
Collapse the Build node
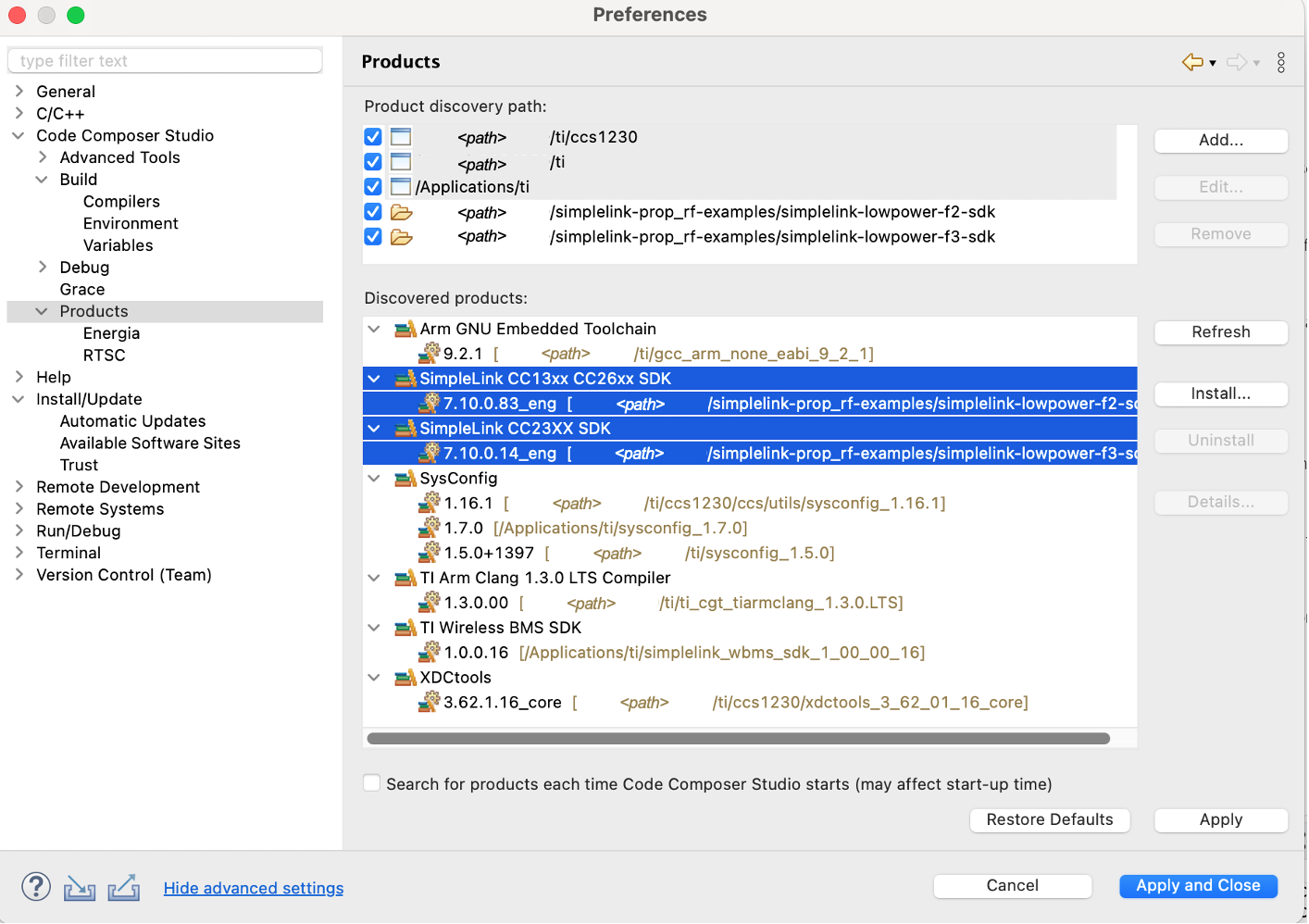(42, 180)
